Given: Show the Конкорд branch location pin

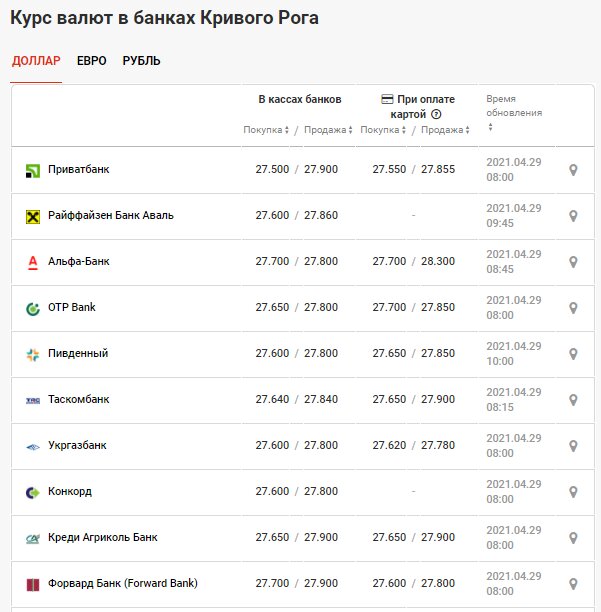Looking at the screenshot, I should (x=573, y=492).
